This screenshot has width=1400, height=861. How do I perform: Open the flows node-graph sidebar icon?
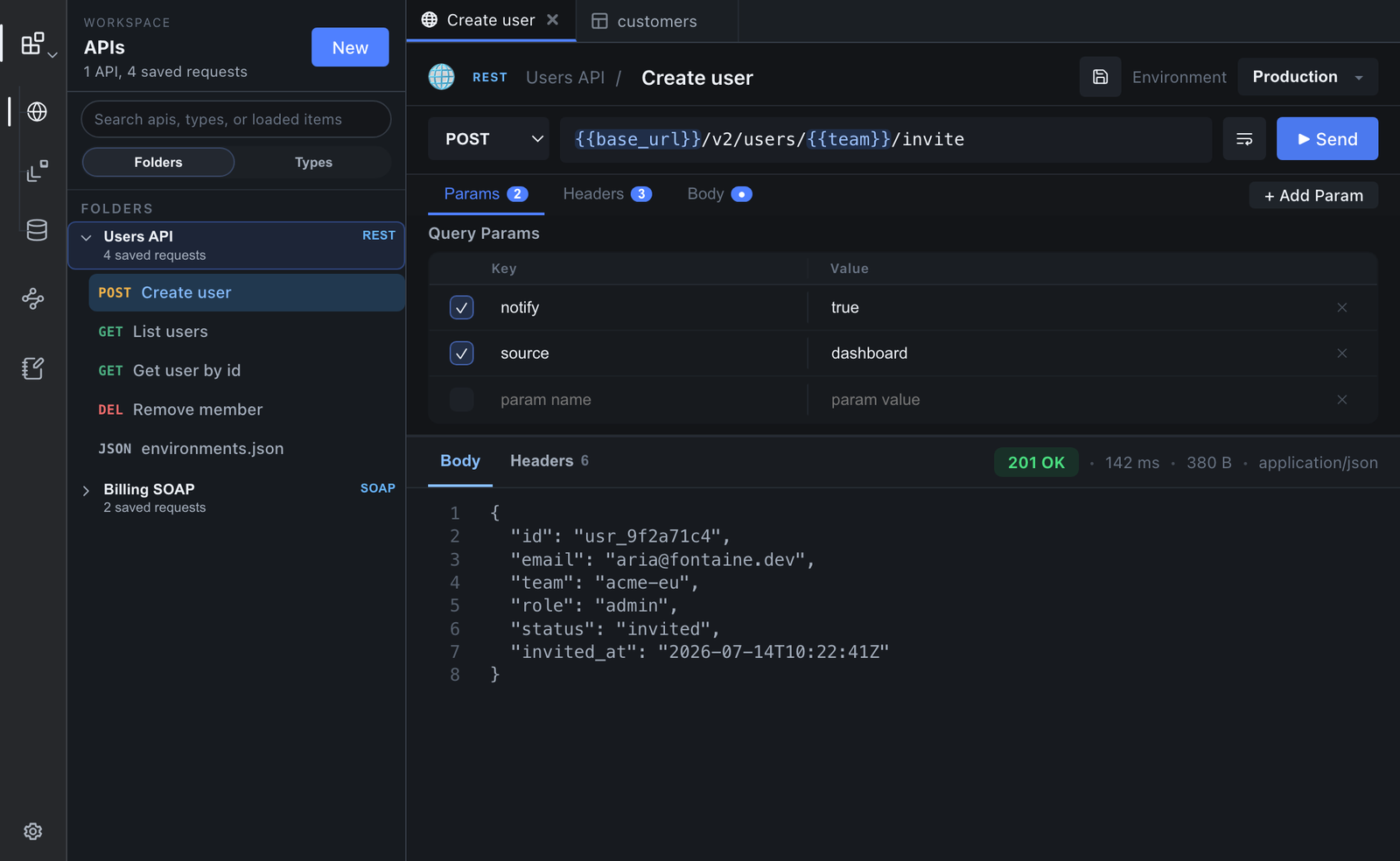click(33, 299)
